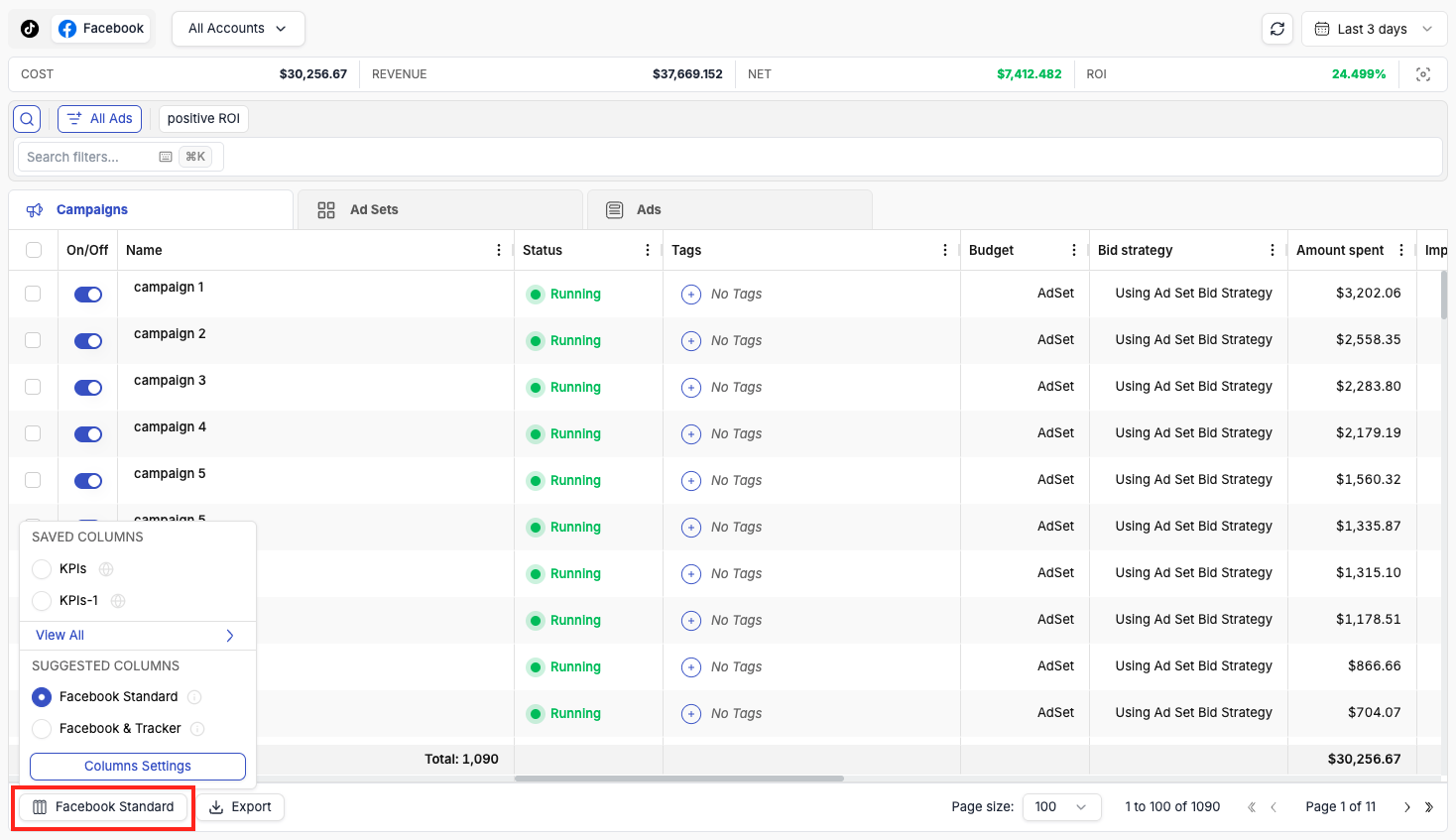This screenshot has width=1456, height=840.
Task: Click the magnifier search icon button
Action: tap(27, 119)
